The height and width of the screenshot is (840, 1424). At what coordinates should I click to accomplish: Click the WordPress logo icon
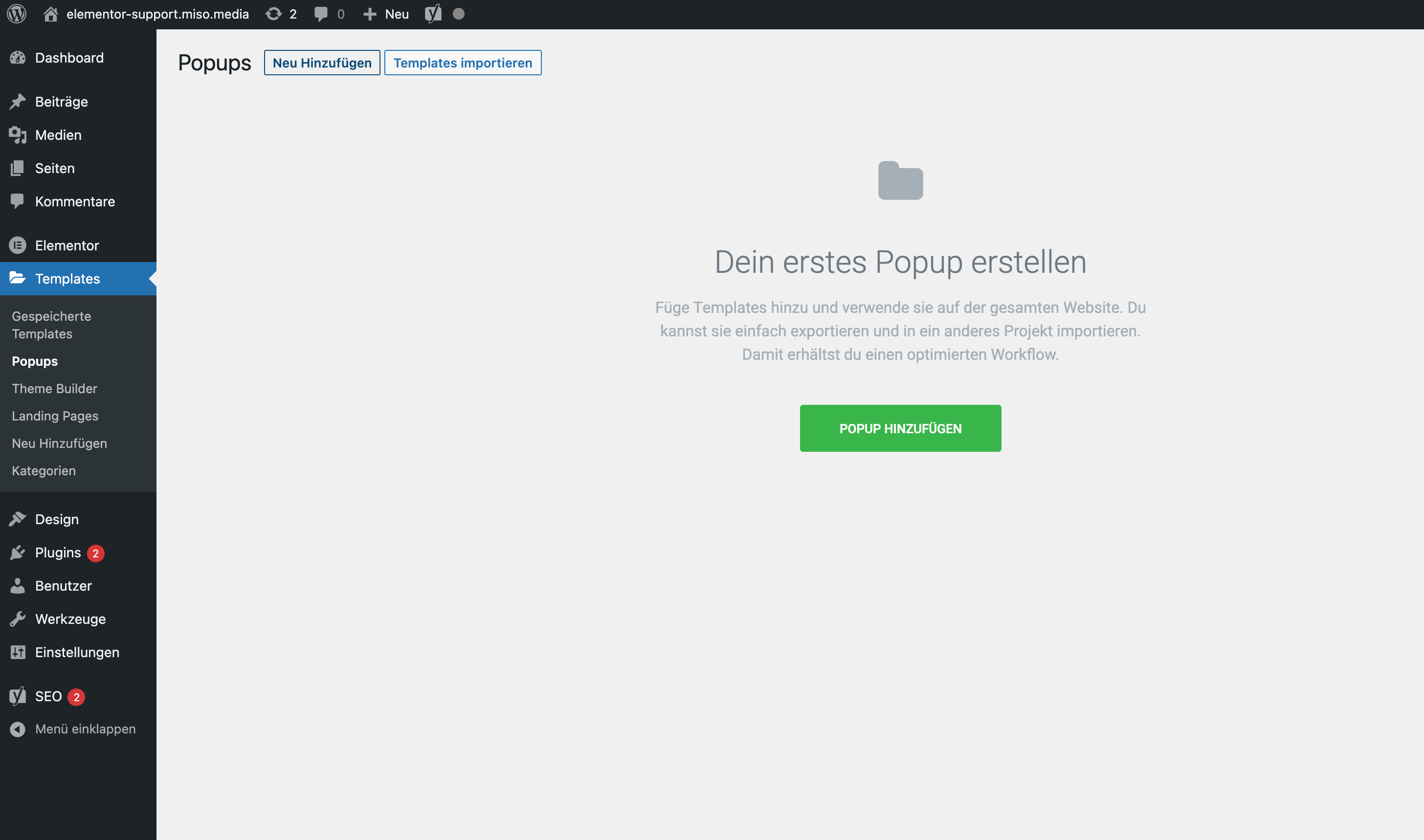(17, 14)
